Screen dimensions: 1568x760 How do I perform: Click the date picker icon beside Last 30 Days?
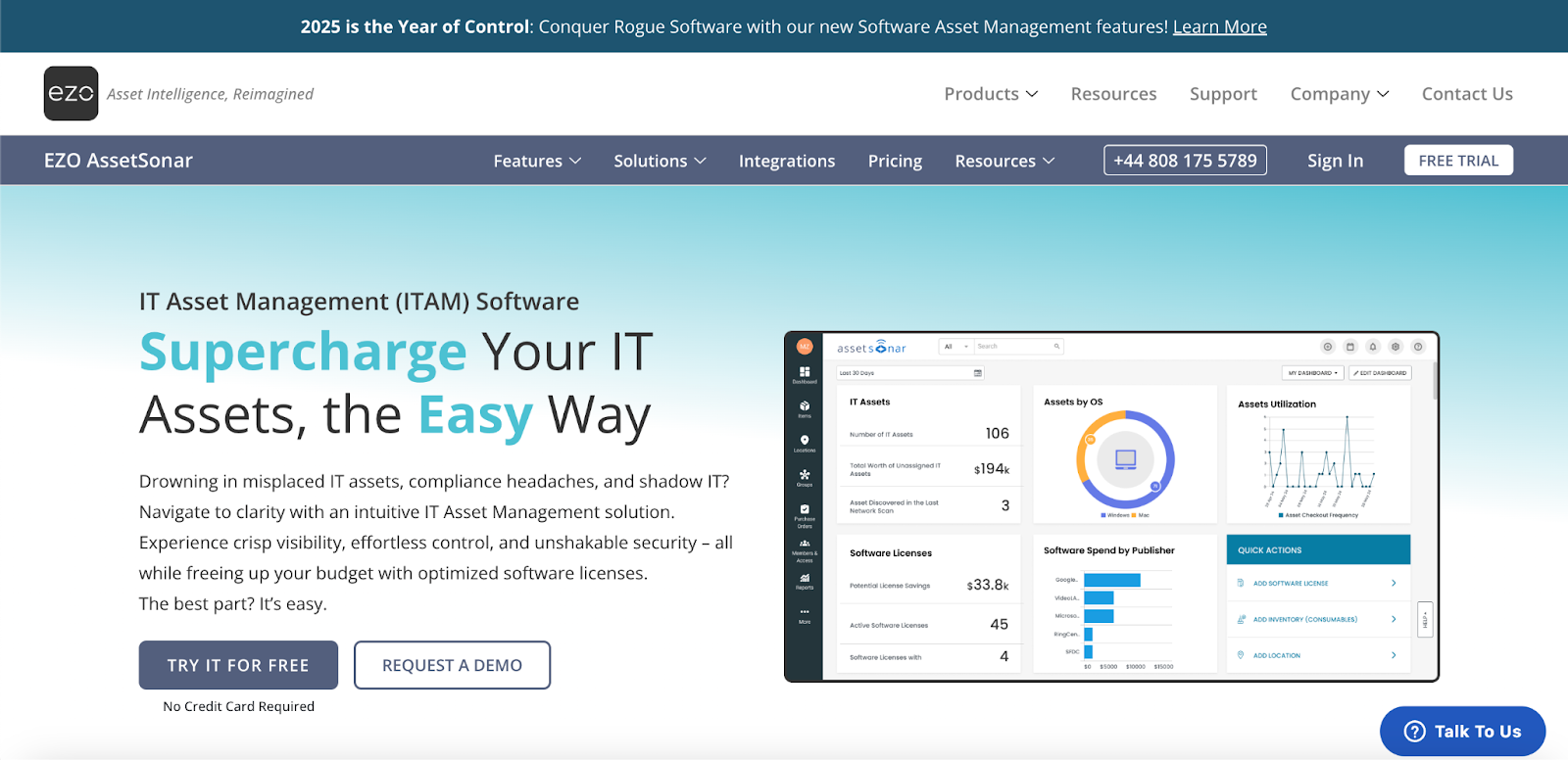(977, 373)
